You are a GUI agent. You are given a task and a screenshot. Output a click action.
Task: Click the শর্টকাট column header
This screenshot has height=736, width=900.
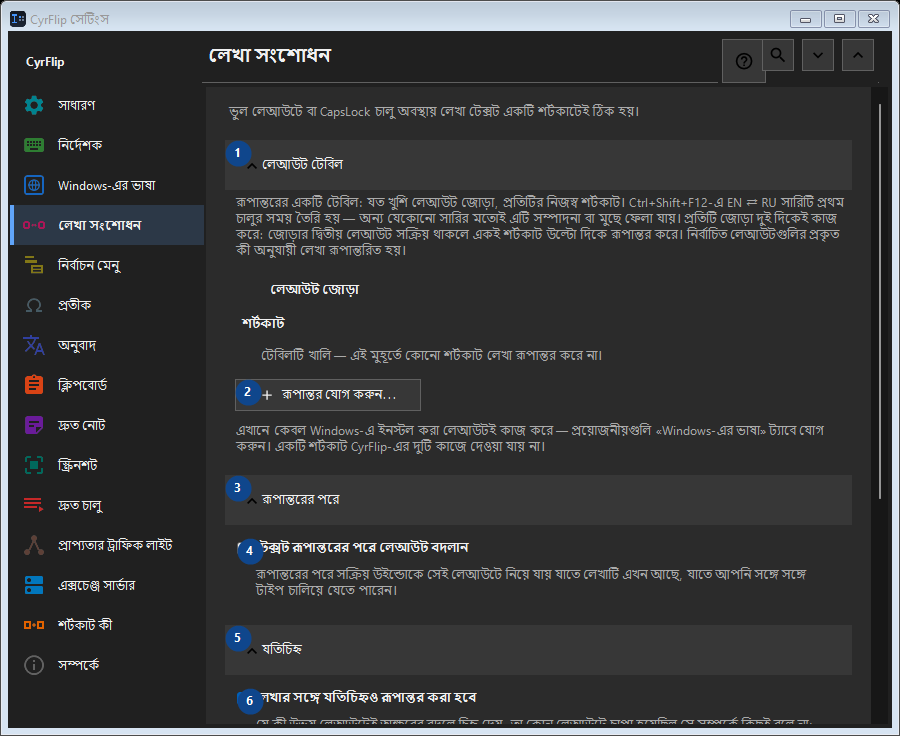point(263,323)
